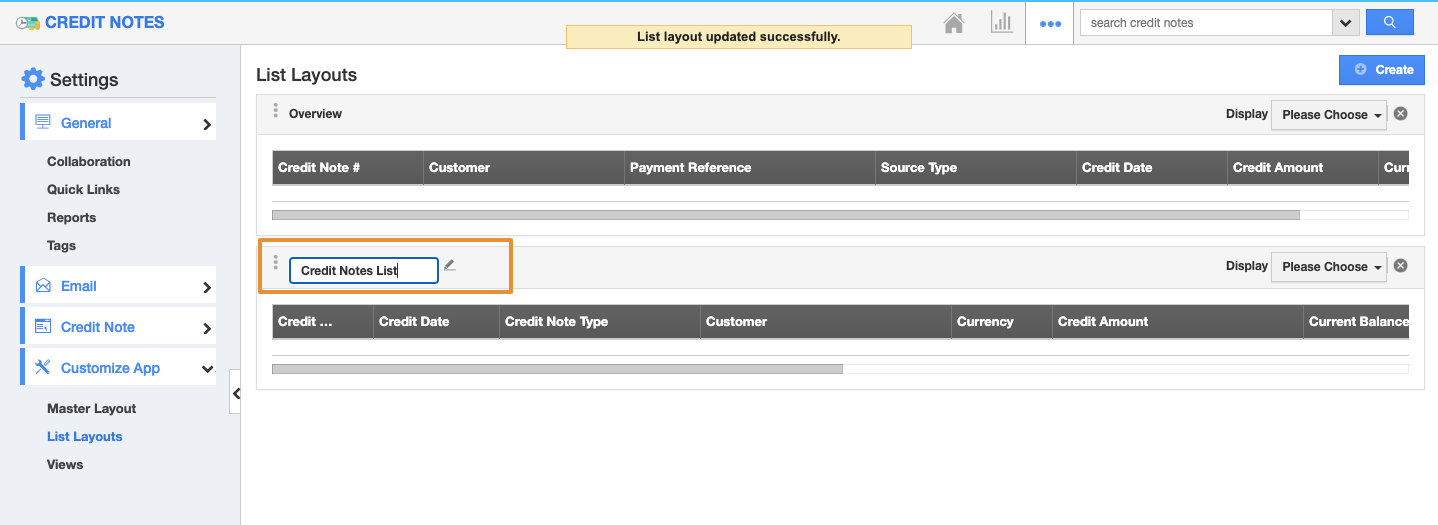Collapse the settings sidebar arrow
The height and width of the screenshot is (525, 1438).
[235, 393]
